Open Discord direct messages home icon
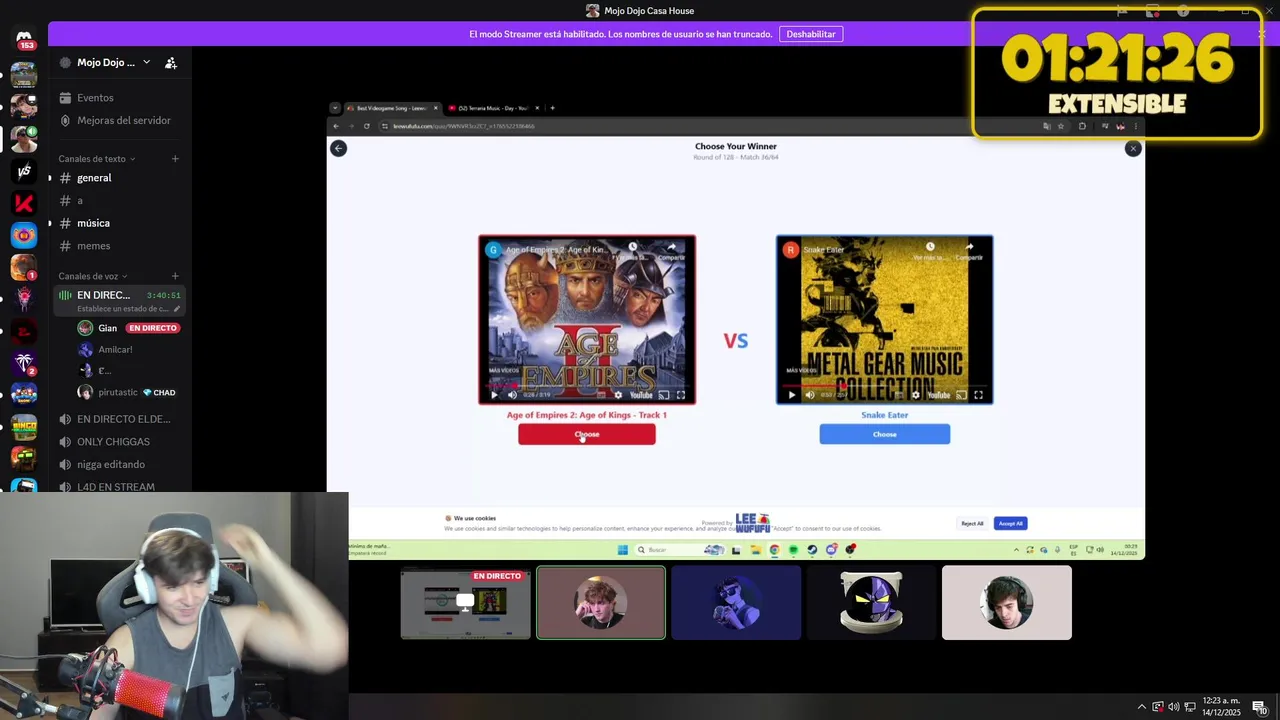The image size is (1280, 720). (24, 38)
